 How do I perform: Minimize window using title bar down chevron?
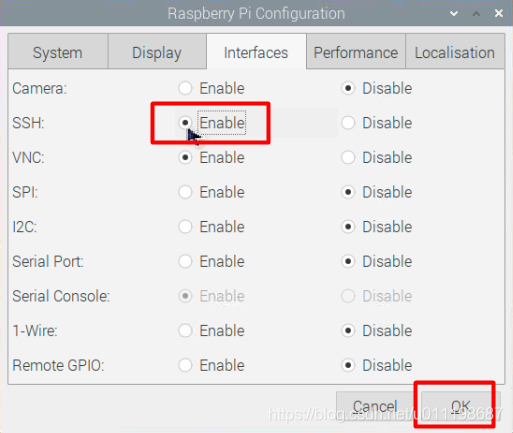pos(454,14)
